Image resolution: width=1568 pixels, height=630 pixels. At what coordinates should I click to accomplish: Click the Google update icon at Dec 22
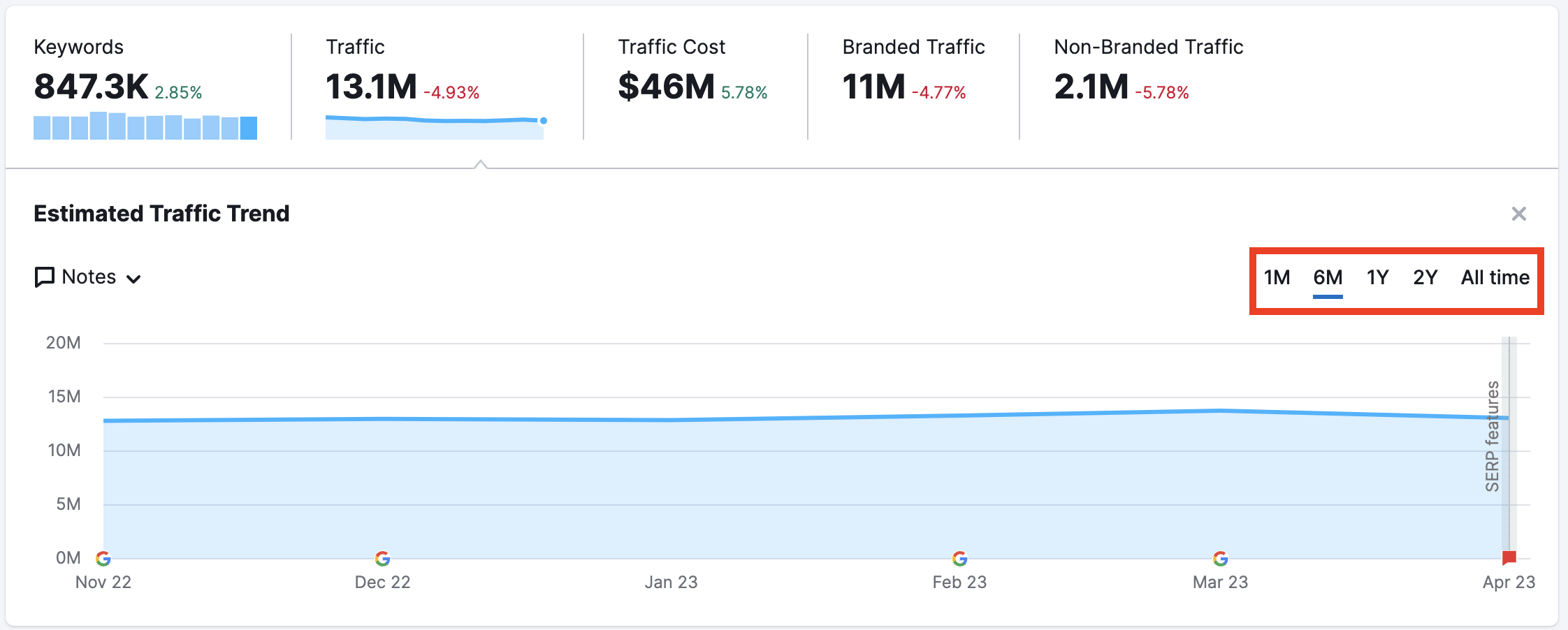382,558
